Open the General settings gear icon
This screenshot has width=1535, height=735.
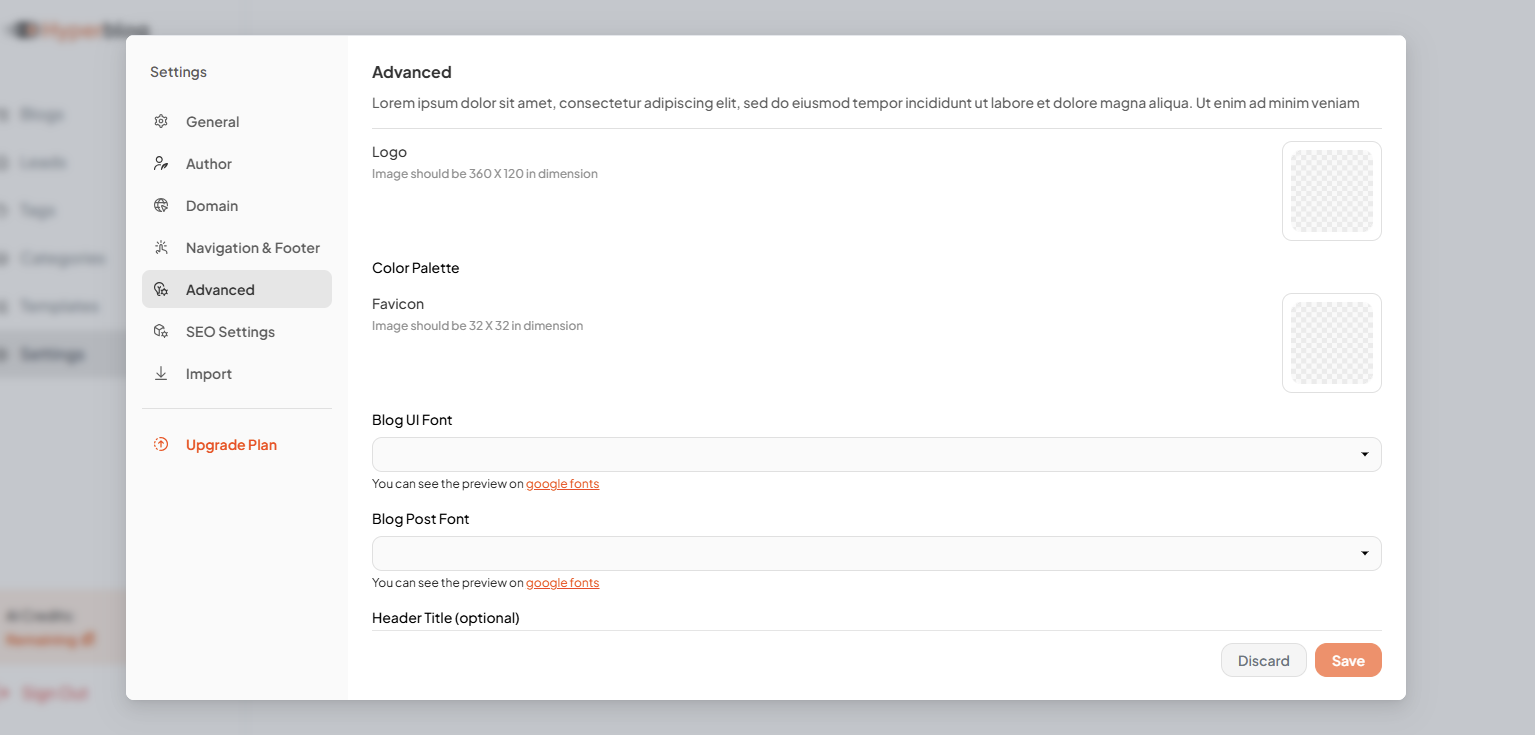click(x=161, y=121)
